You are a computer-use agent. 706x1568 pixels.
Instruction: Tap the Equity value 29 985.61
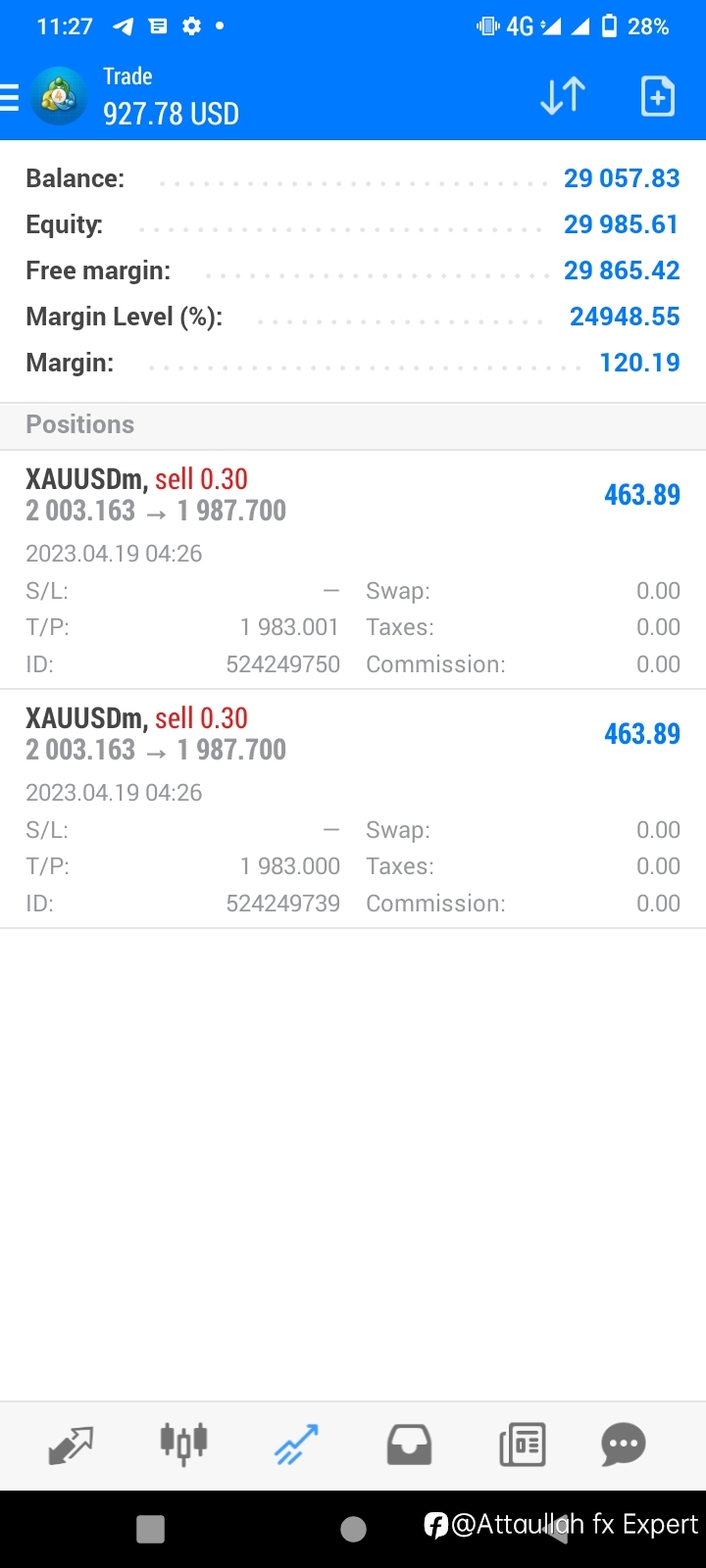(x=622, y=224)
